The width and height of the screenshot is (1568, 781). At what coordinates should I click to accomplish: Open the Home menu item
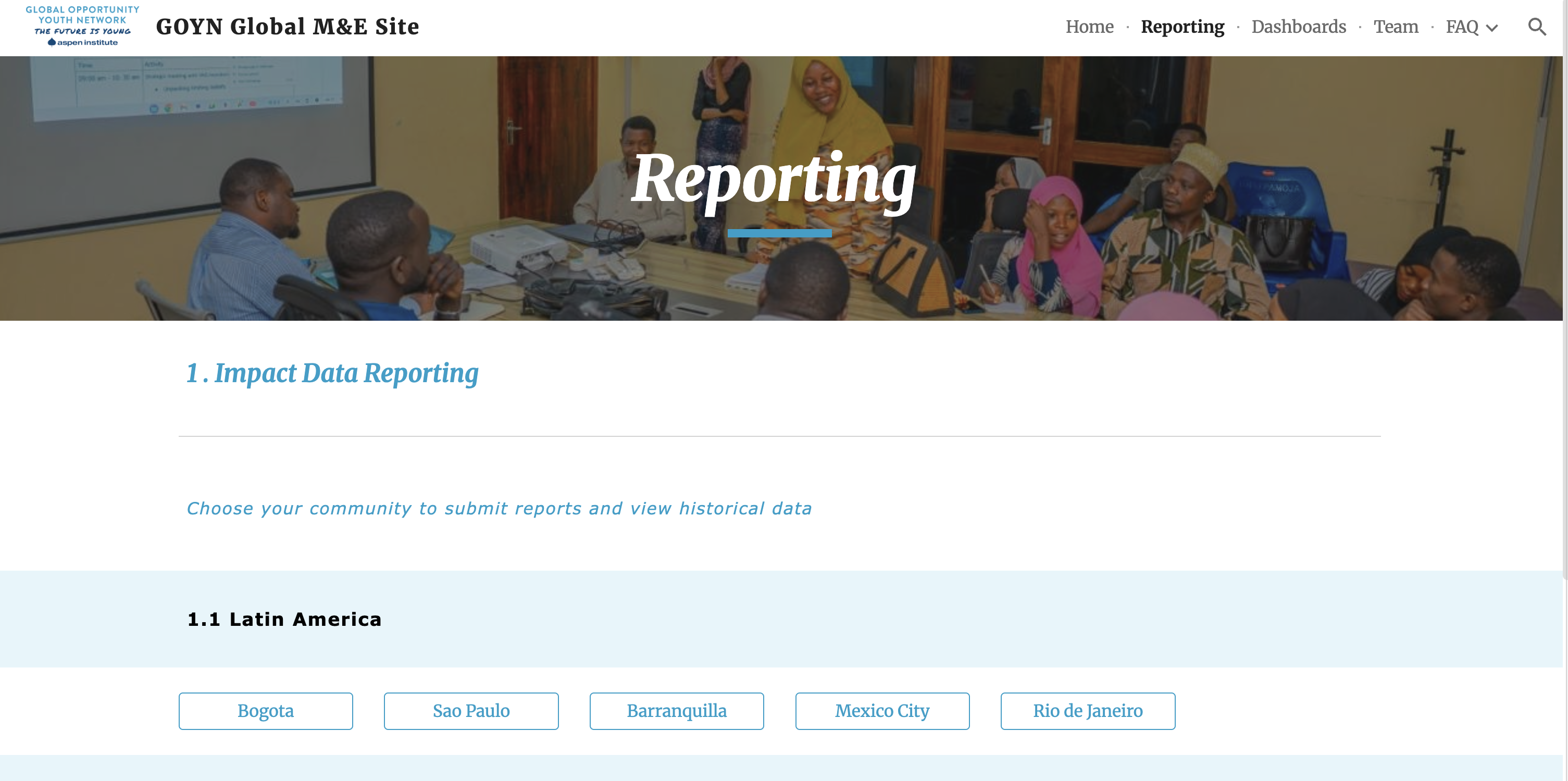[1089, 27]
